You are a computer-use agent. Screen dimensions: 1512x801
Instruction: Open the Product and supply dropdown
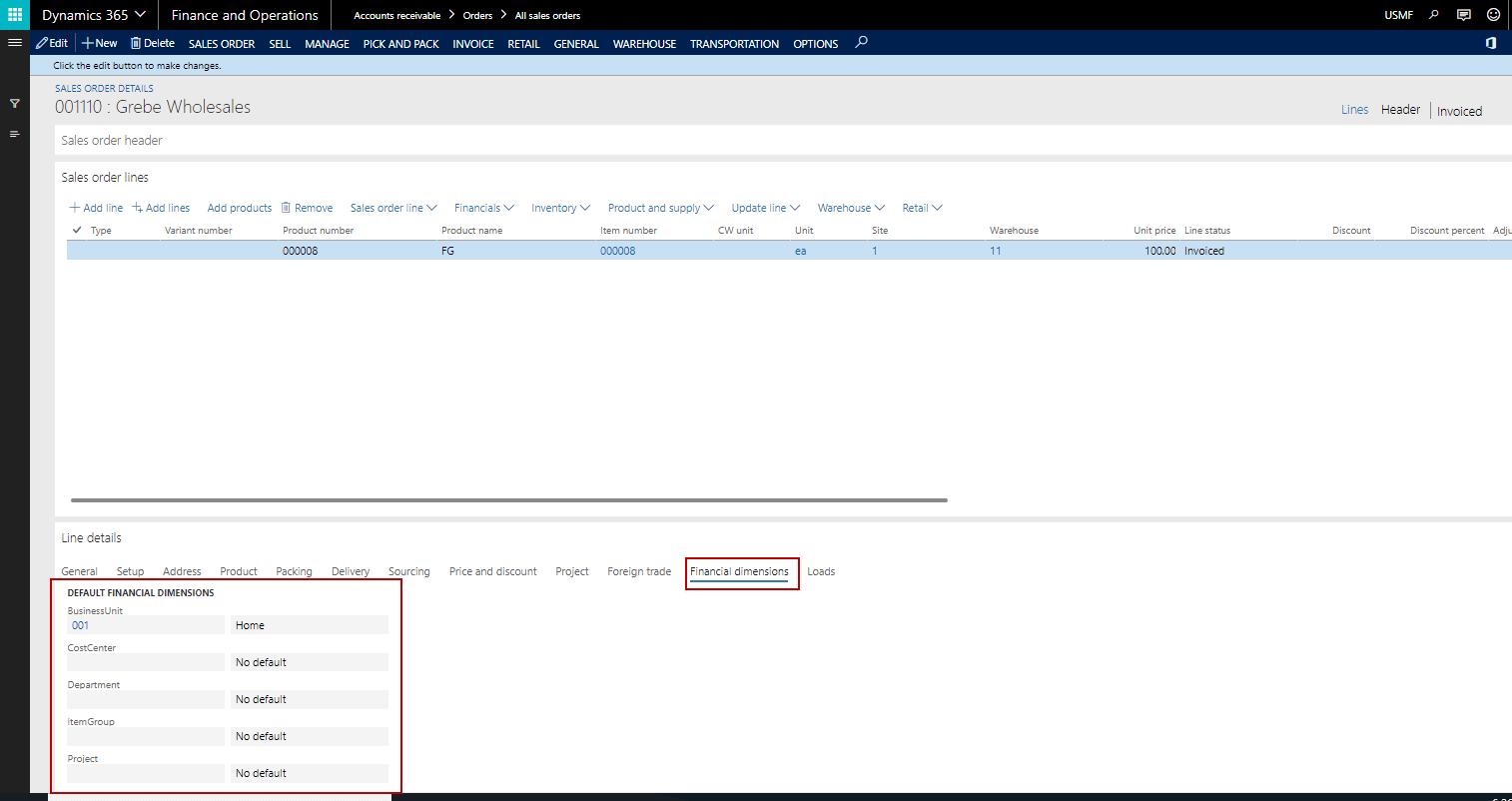[660, 208]
